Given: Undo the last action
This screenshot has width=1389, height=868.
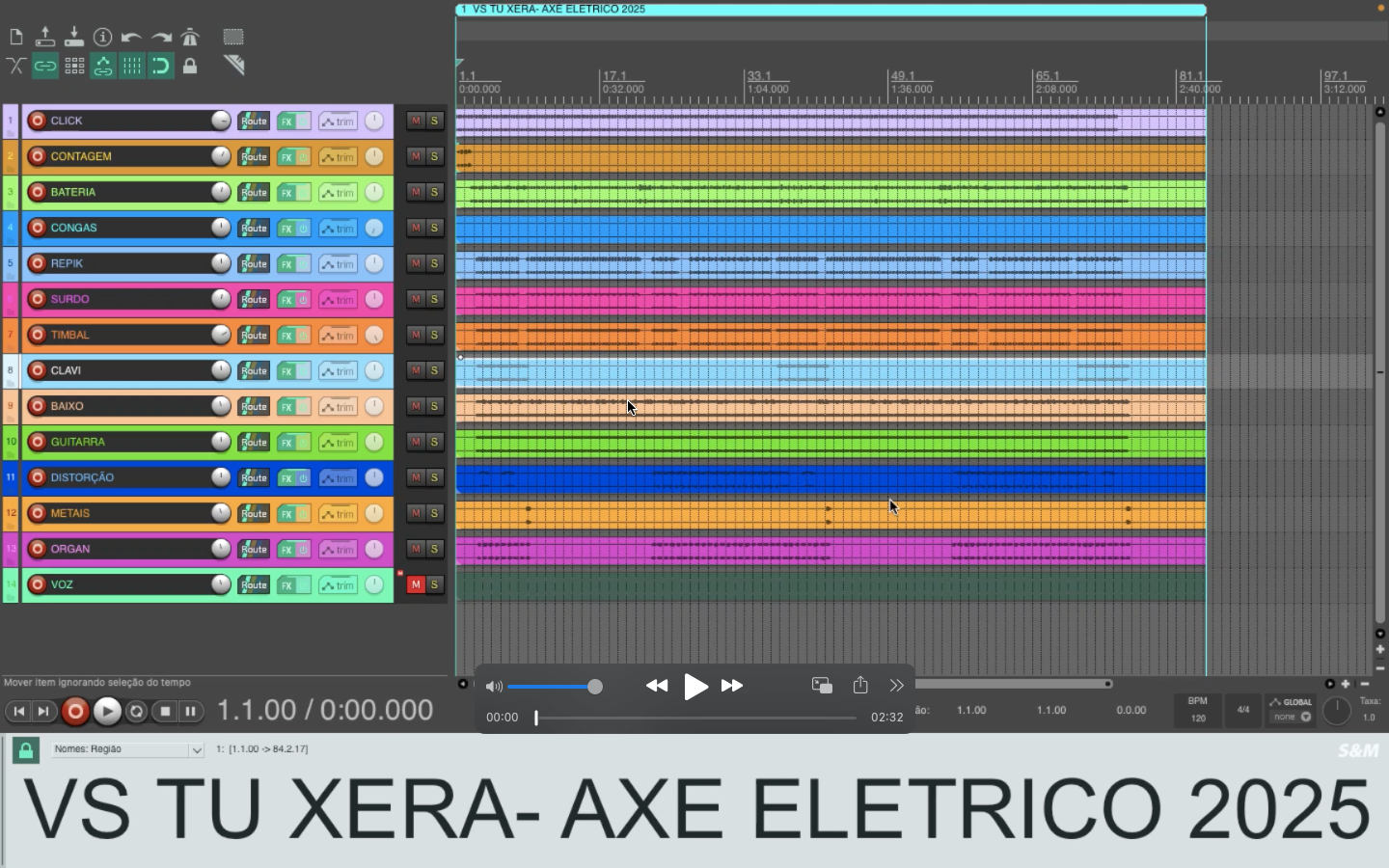Looking at the screenshot, I should tap(132, 37).
